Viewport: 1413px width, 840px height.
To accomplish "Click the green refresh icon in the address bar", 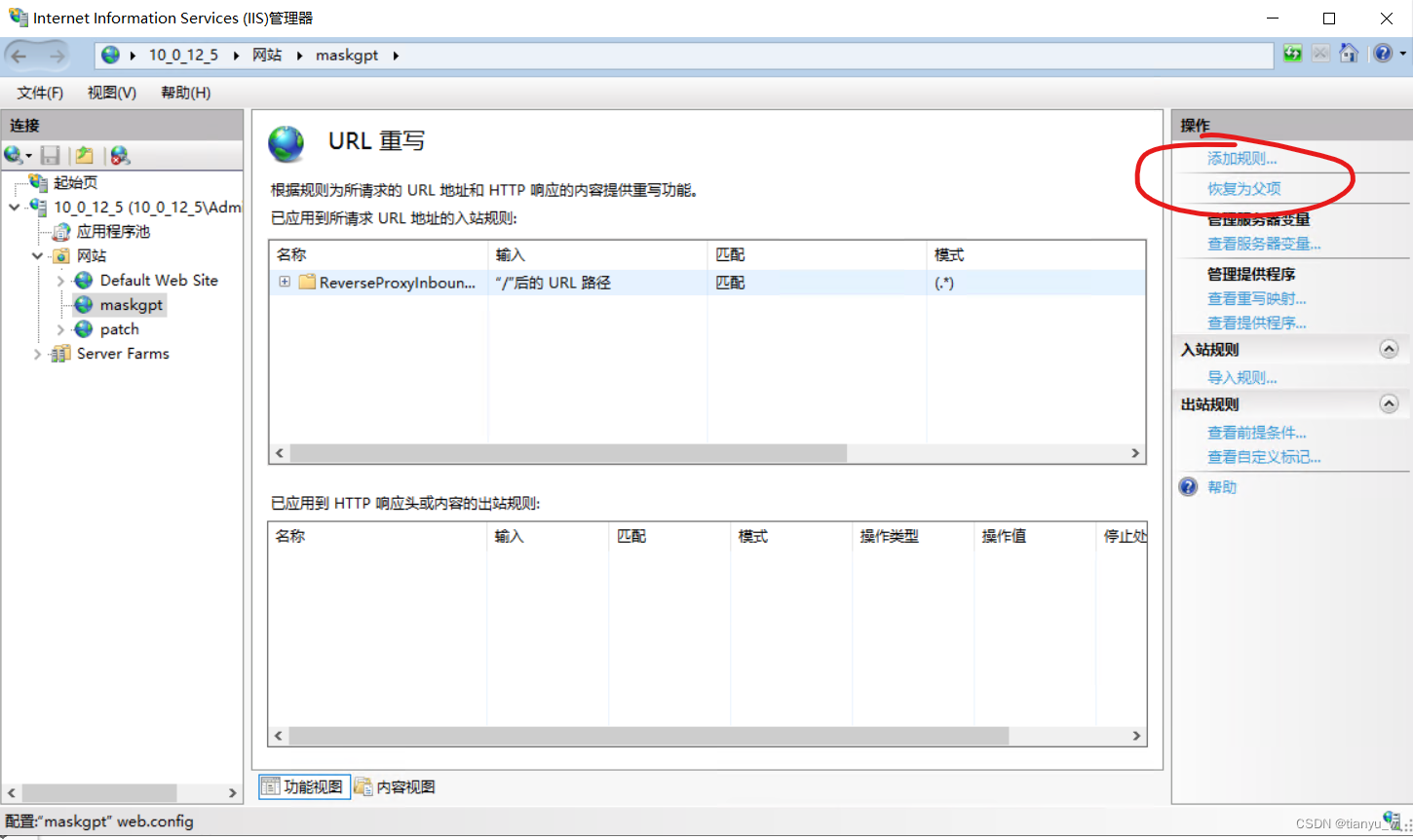I will (1291, 54).
